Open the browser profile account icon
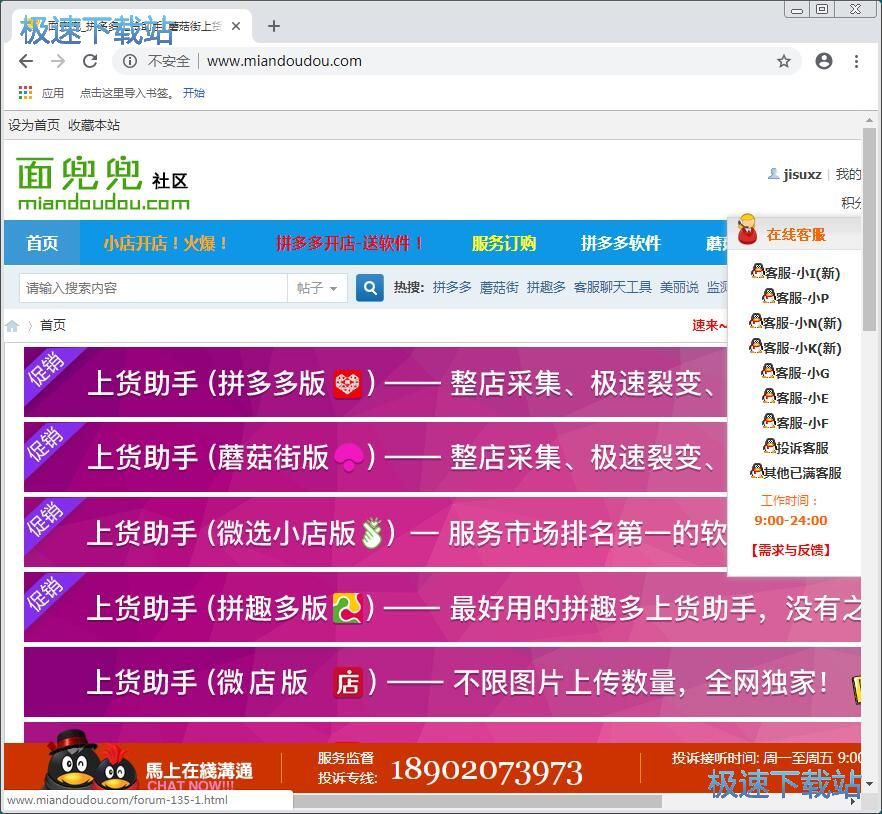 [824, 61]
